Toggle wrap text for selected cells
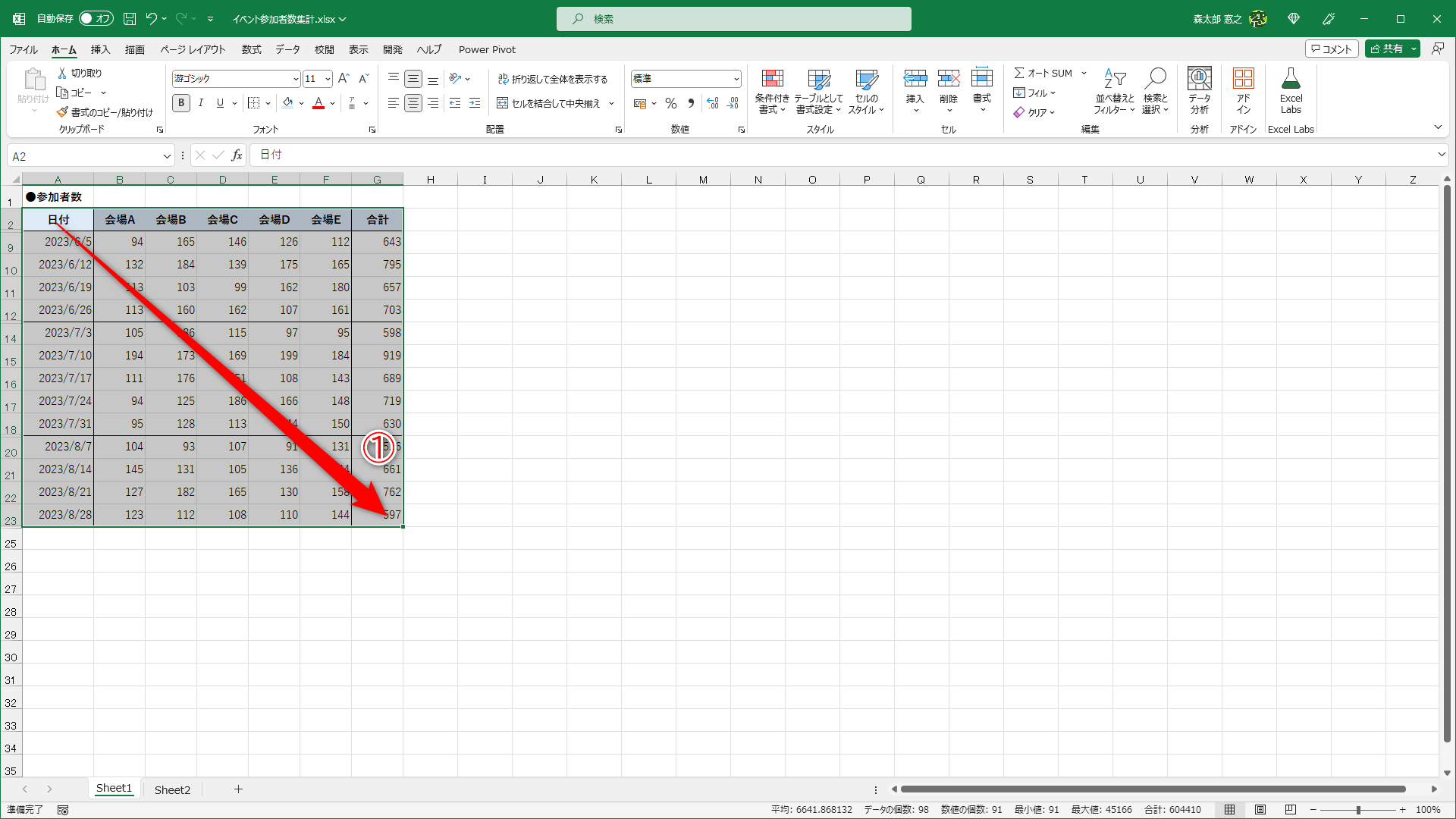 coord(553,79)
